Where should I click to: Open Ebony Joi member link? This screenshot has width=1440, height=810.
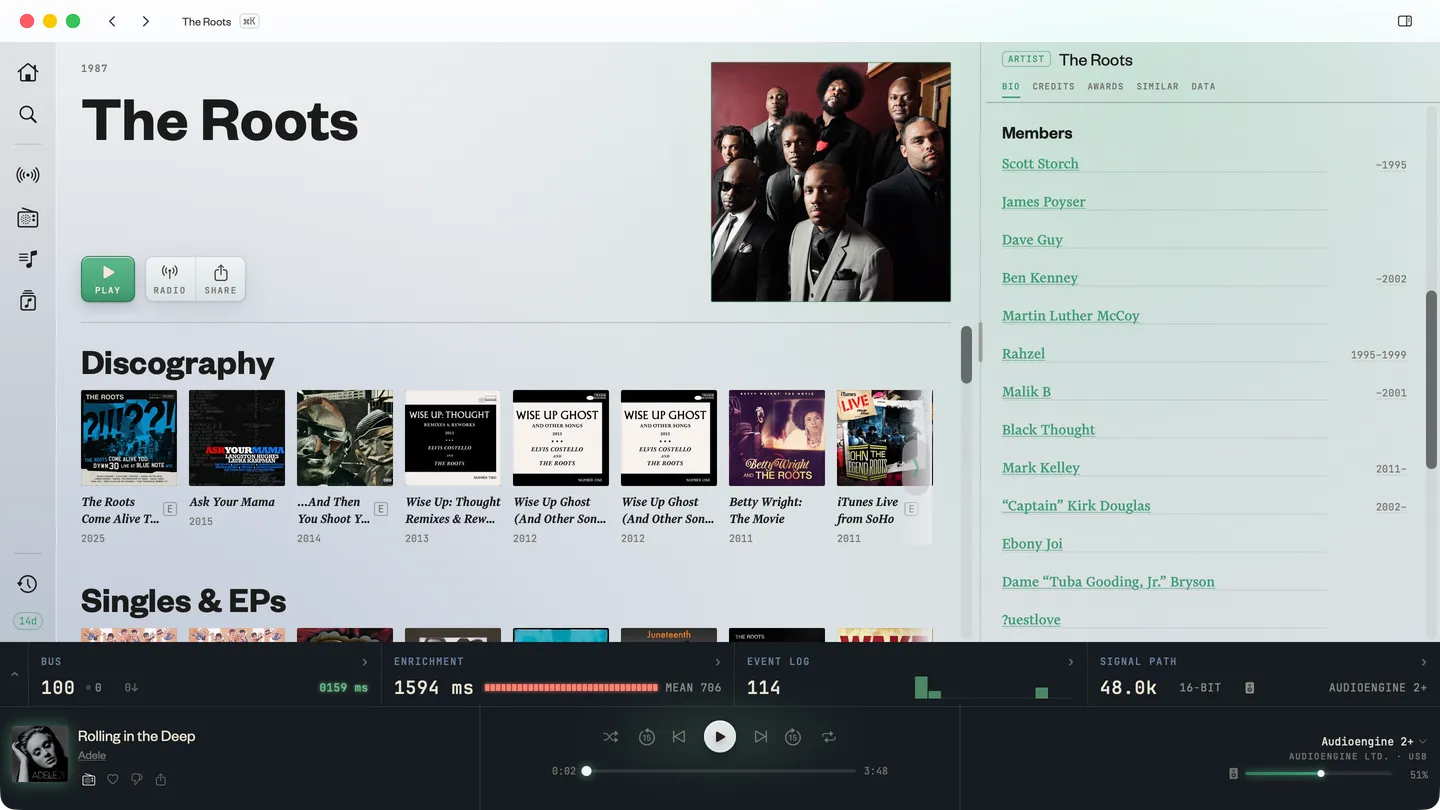(1032, 544)
